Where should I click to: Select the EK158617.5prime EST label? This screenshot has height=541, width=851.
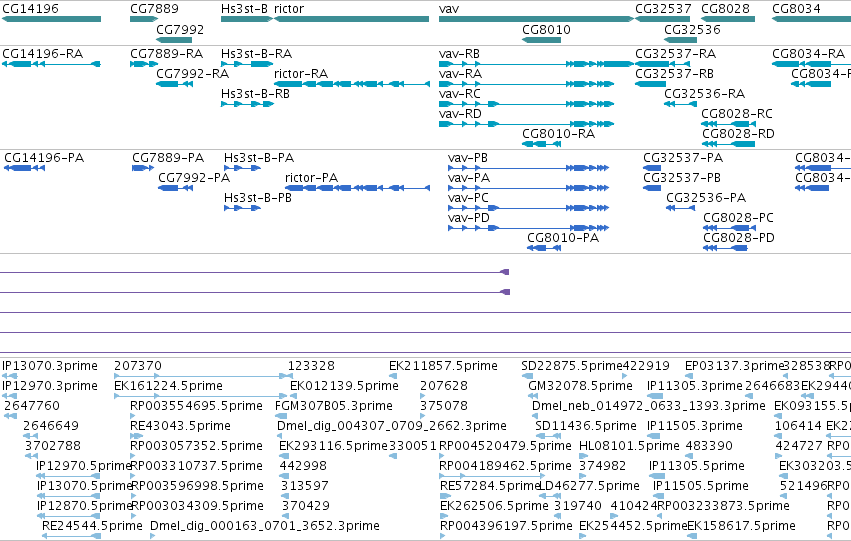point(741,526)
